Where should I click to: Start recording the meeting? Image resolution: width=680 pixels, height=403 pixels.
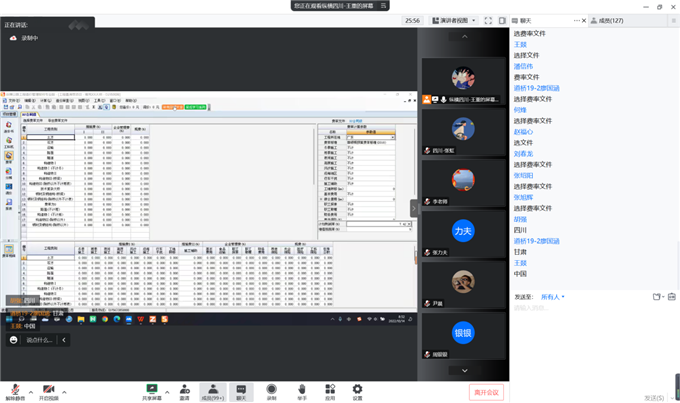click(271, 390)
